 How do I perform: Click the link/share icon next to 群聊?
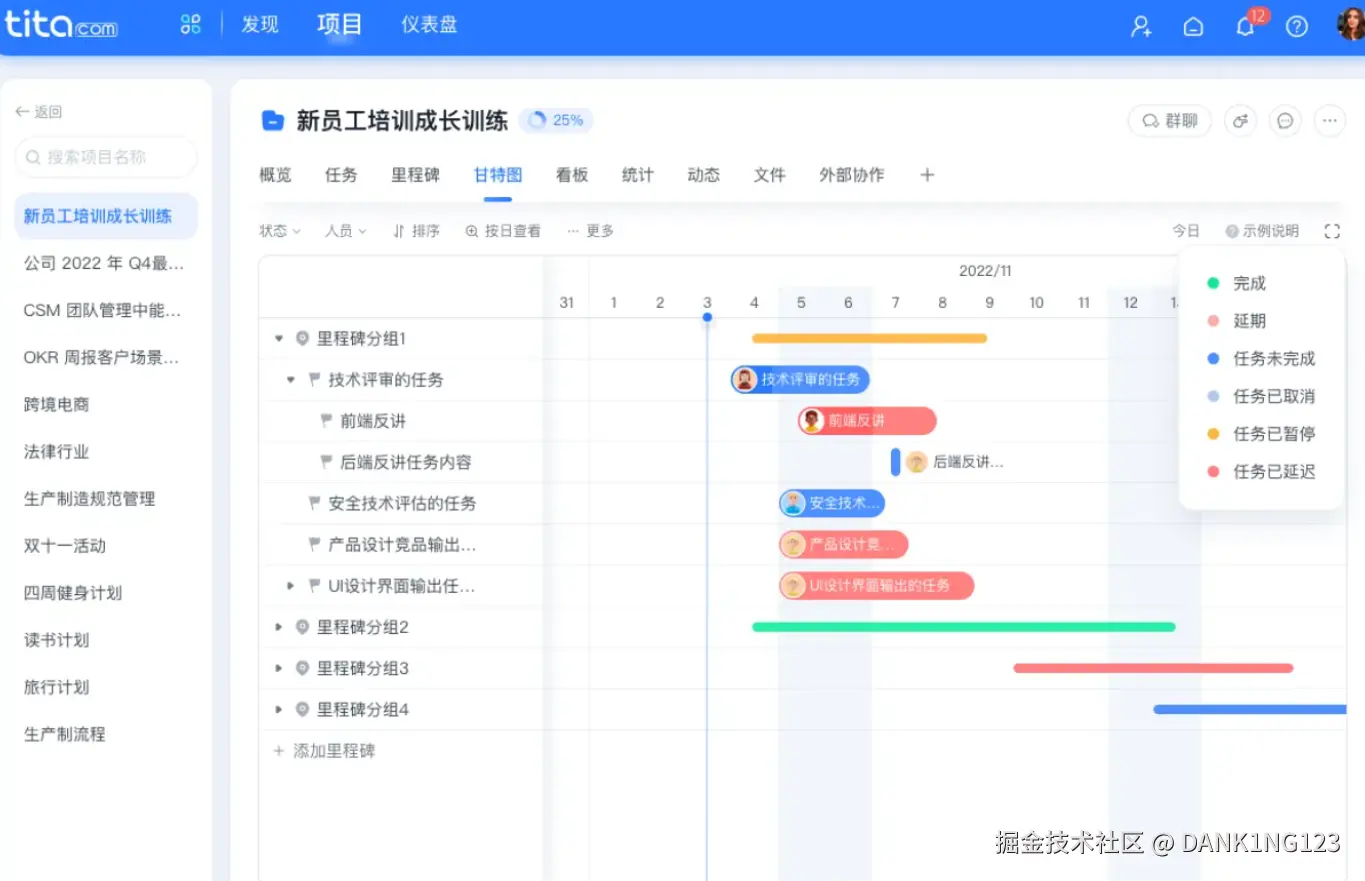pyautogui.click(x=1240, y=120)
